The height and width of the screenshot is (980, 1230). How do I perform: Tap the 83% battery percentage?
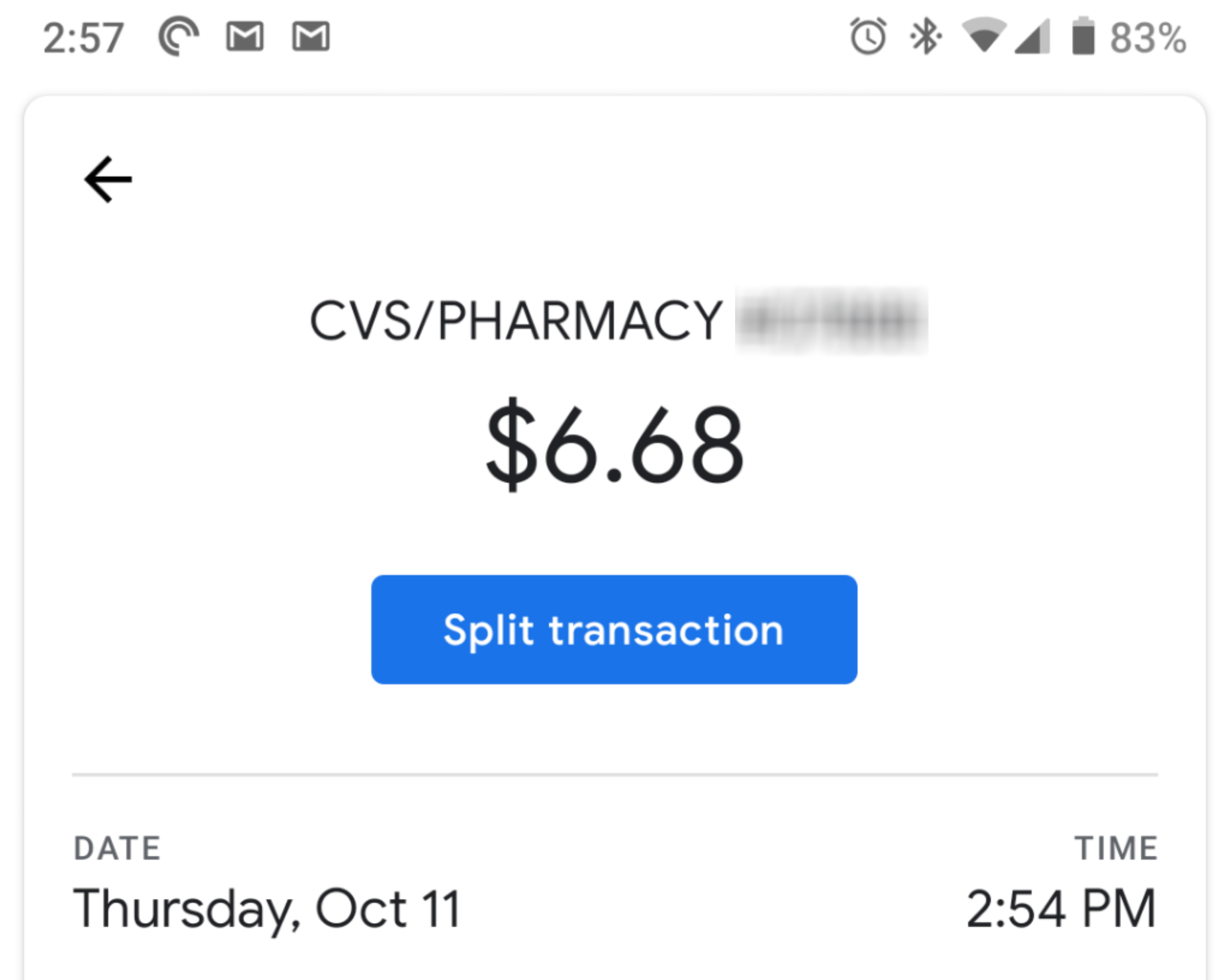click(x=1148, y=38)
